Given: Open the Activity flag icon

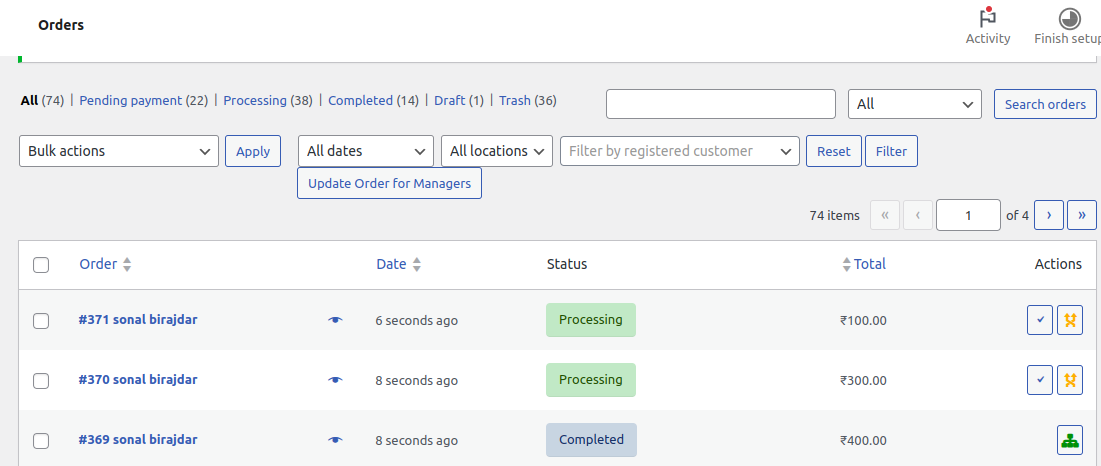Looking at the screenshot, I should [x=987, y=18].
